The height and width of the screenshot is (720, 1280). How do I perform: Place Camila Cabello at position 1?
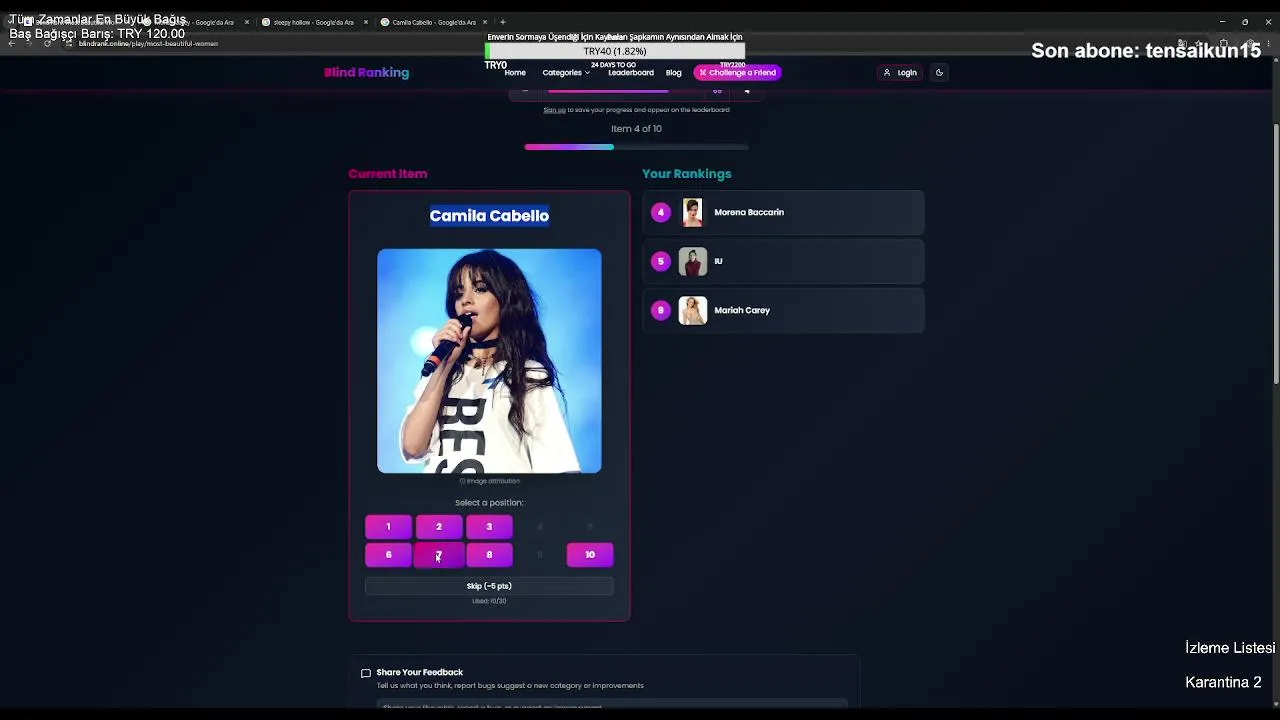388,527
